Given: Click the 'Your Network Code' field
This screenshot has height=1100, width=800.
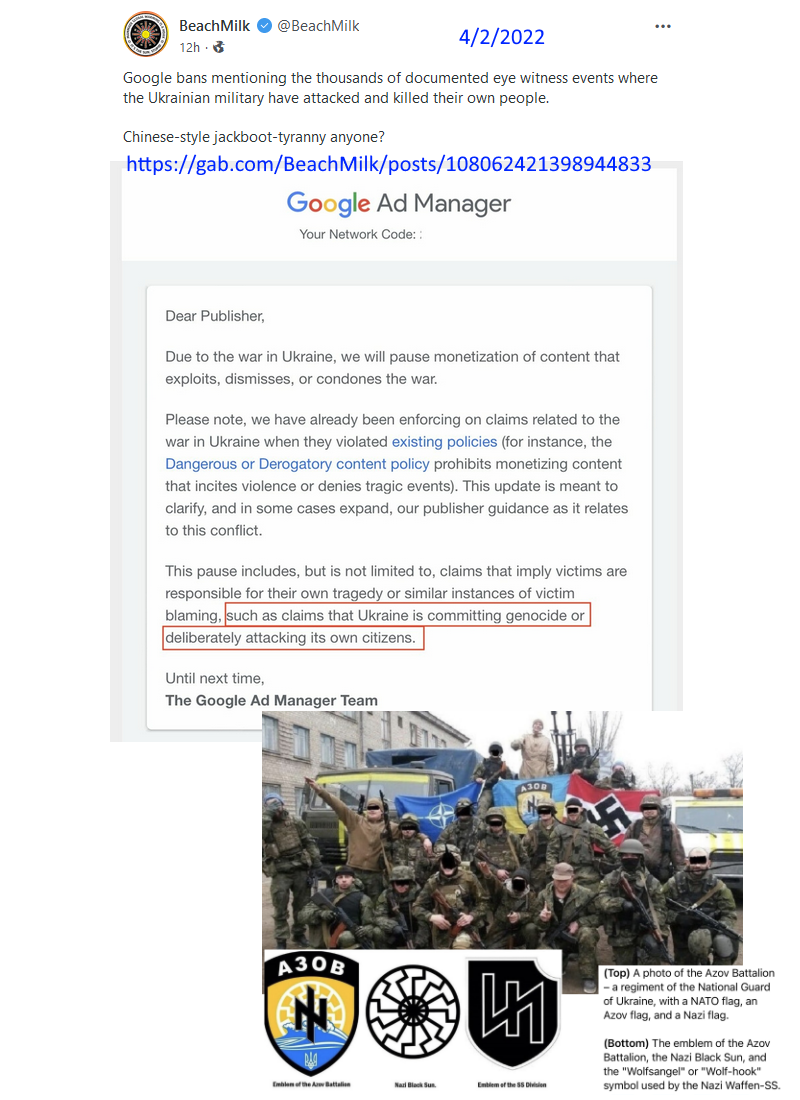Looking at the screenshot, I should pos(360,234).
